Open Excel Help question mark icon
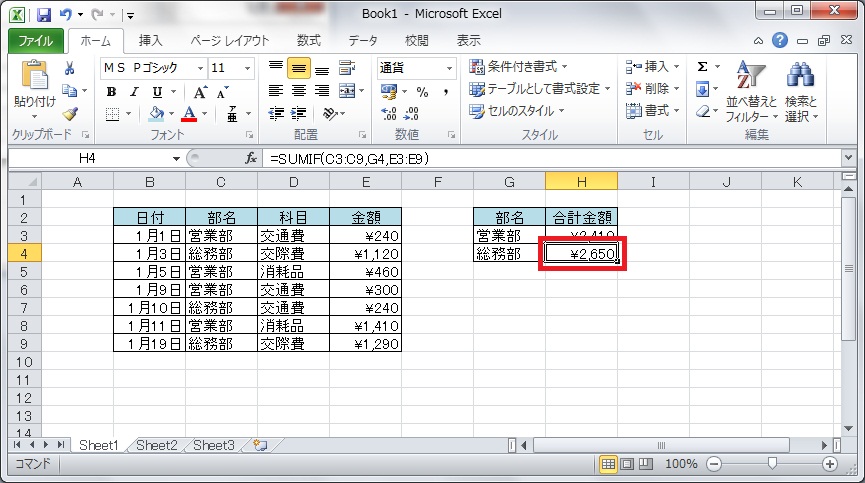The image size is (865, 483). point(779,40)
